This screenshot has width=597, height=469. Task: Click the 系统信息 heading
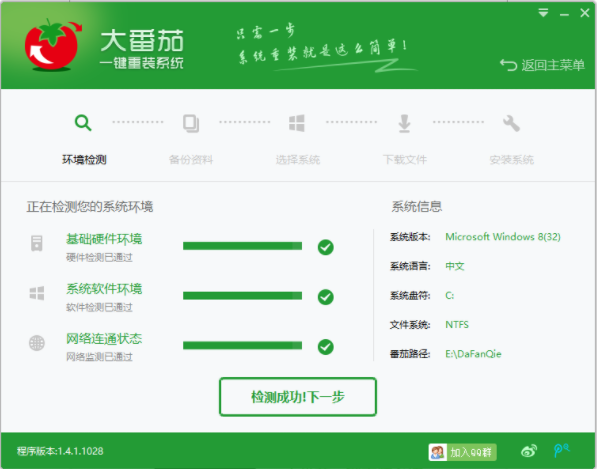coord(417,207)
